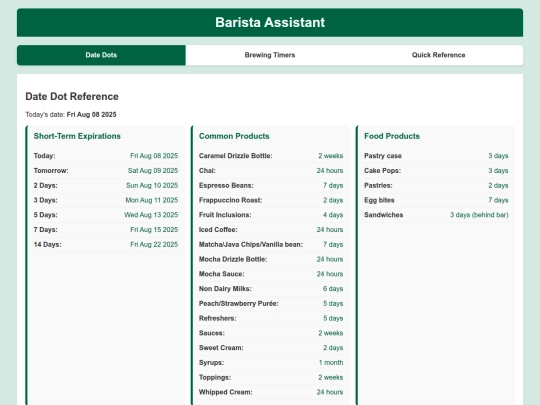Click the Whipped Cream label

point(226,392)
